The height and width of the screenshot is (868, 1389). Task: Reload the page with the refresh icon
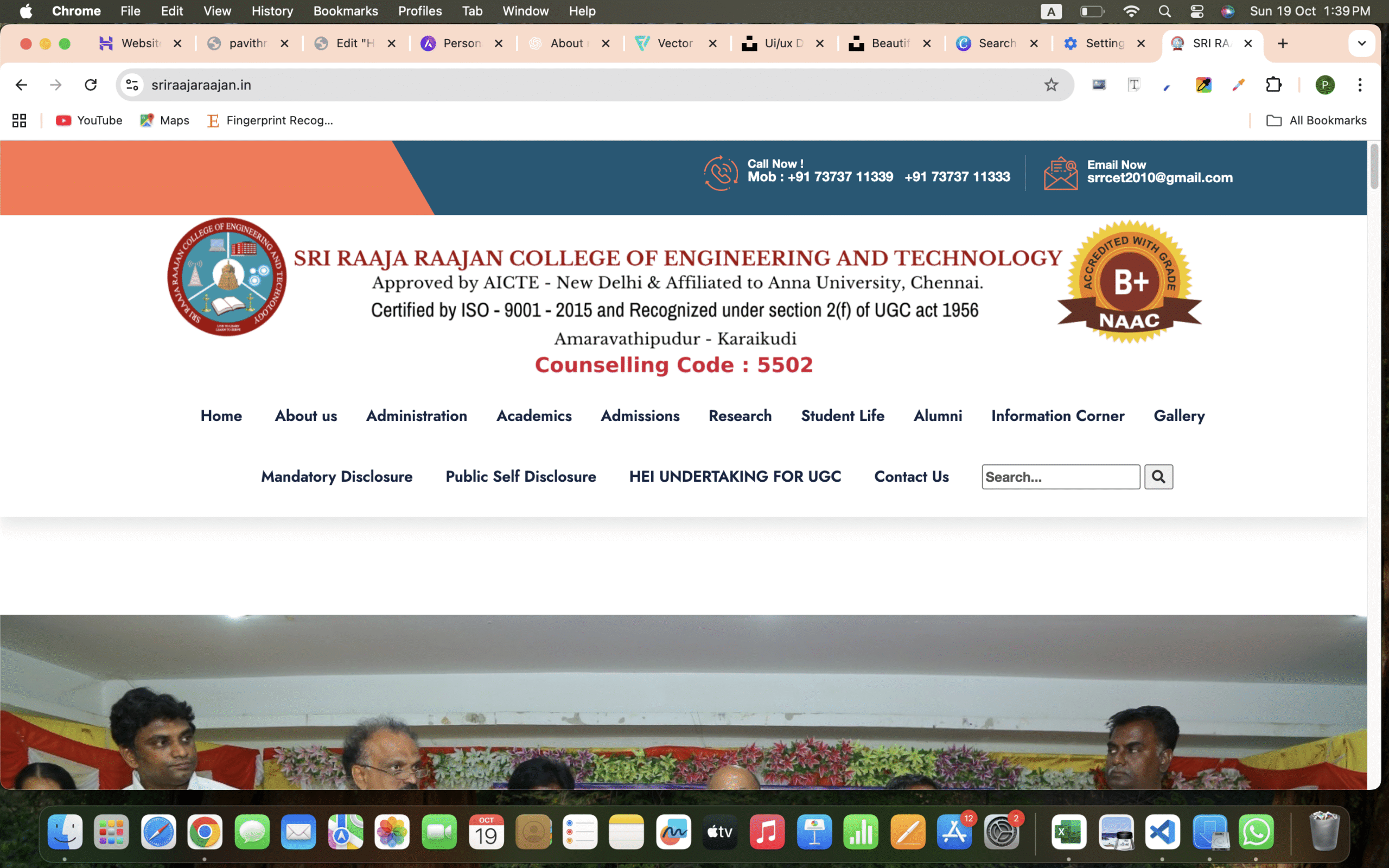[91, 85]
